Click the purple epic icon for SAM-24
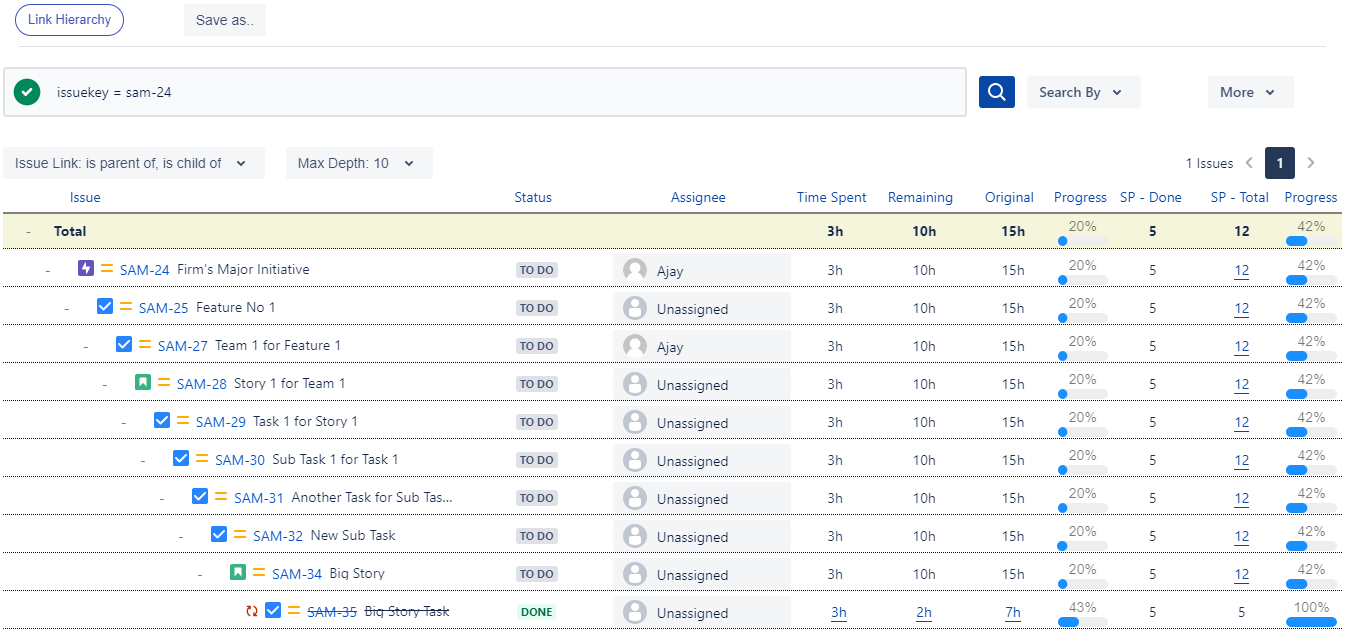This screenshot has width=1346, height=643. pyautogui.click(x=86, y=269)
